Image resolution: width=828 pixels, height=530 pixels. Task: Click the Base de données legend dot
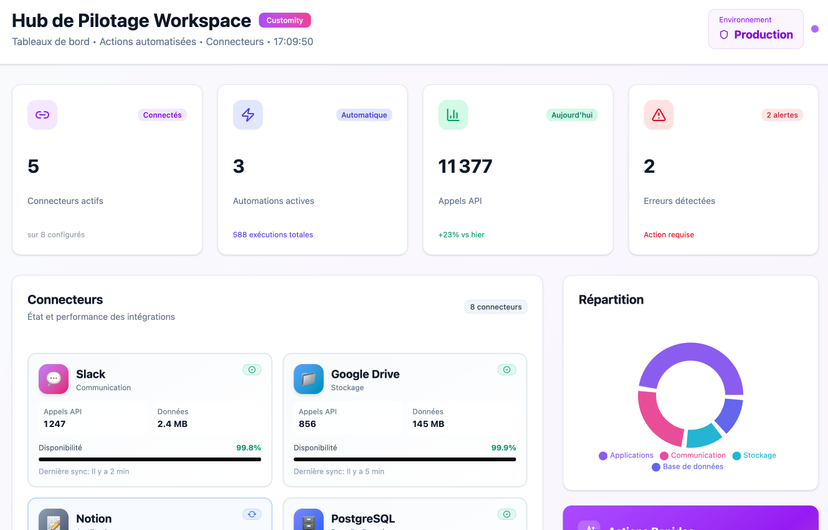(656, 467)
